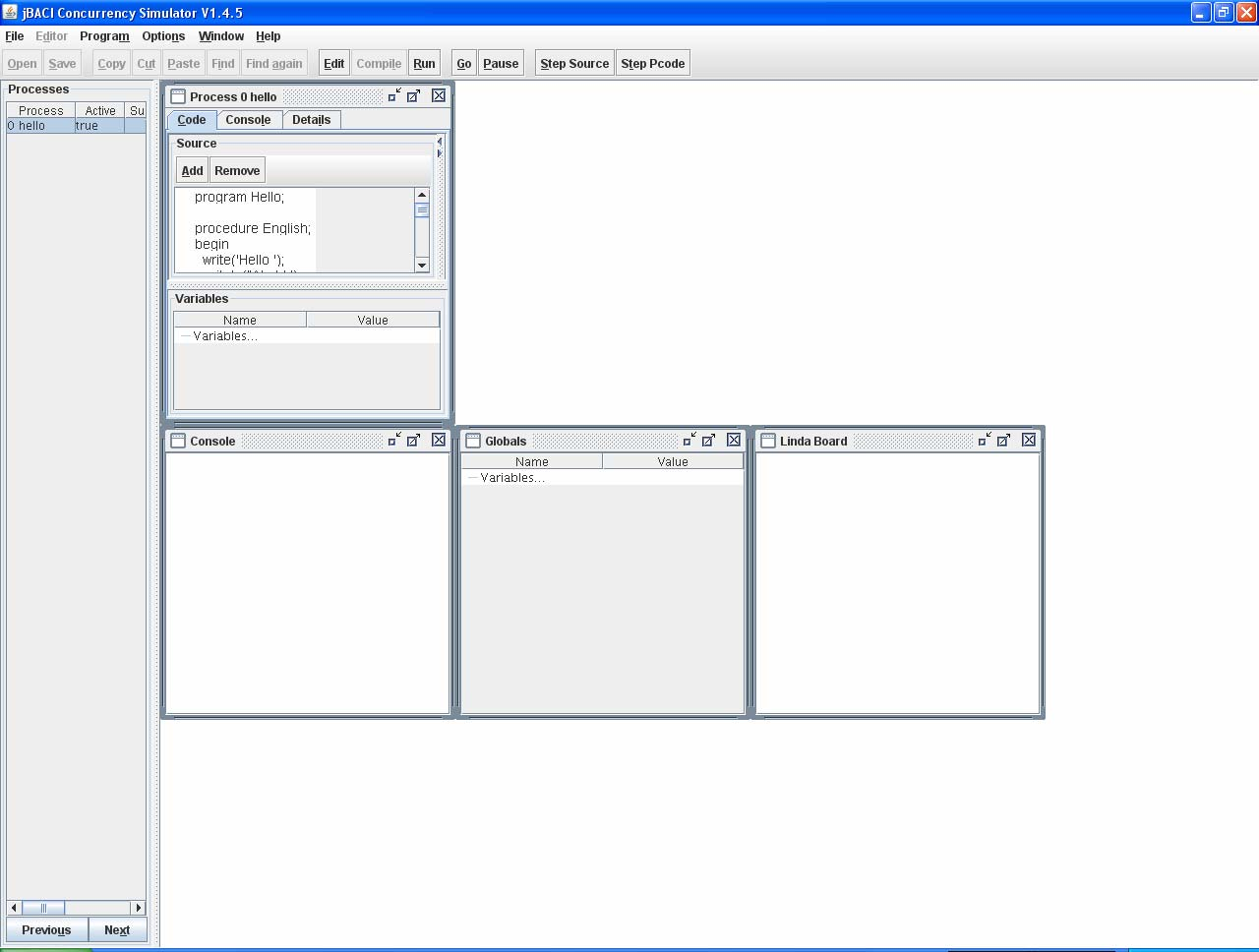Click the Next button

pyautogui.click(x=117, y=929)
